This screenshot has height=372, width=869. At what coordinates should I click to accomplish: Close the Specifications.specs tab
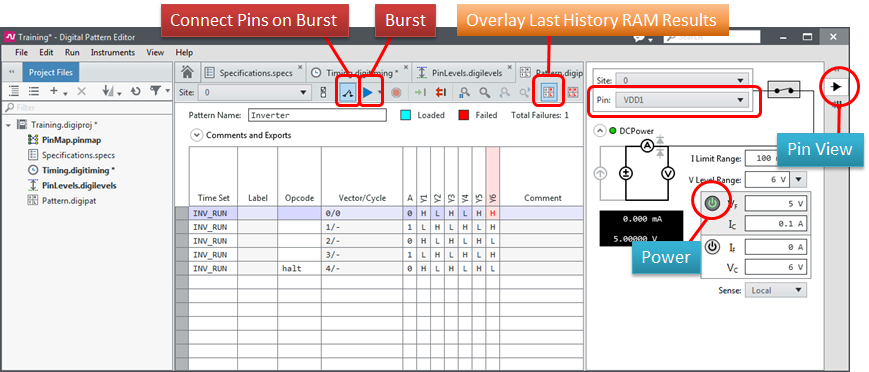pyautogui.click(x=300, y=68)
